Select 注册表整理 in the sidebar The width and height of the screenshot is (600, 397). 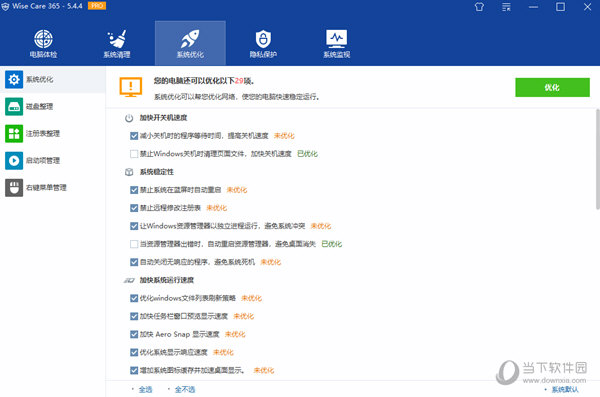43,134
